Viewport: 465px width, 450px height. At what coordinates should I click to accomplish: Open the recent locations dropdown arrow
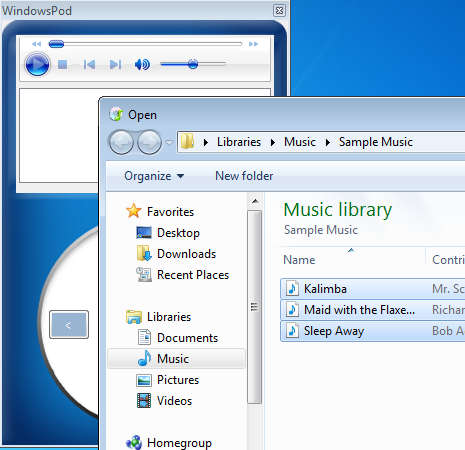pyautogui.click(x=169, y=142)
